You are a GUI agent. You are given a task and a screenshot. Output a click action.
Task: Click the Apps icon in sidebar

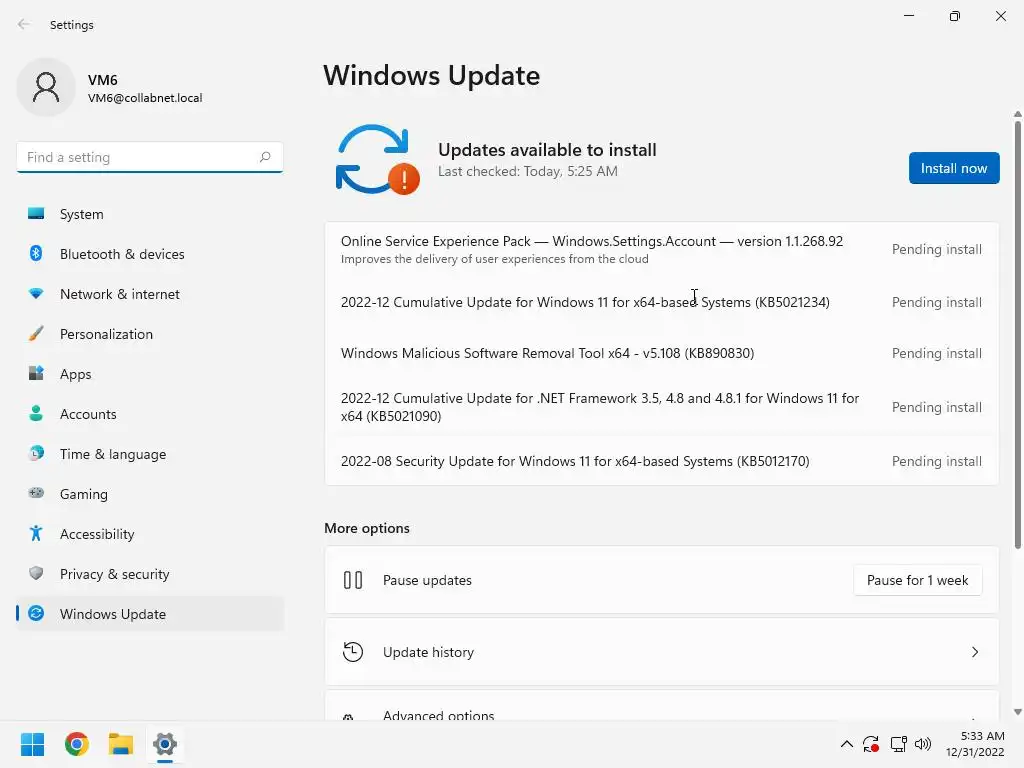coord(36,374)
